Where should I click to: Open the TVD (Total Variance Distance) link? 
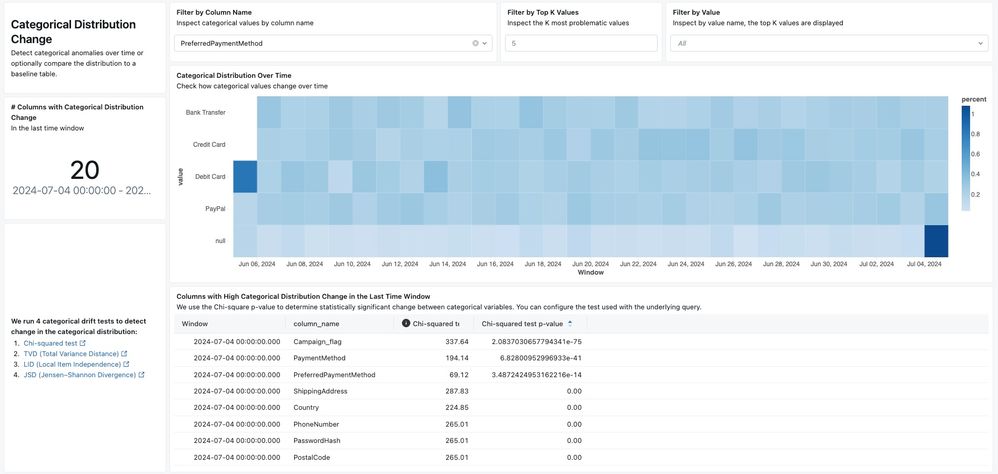click(x=70, y=354)
